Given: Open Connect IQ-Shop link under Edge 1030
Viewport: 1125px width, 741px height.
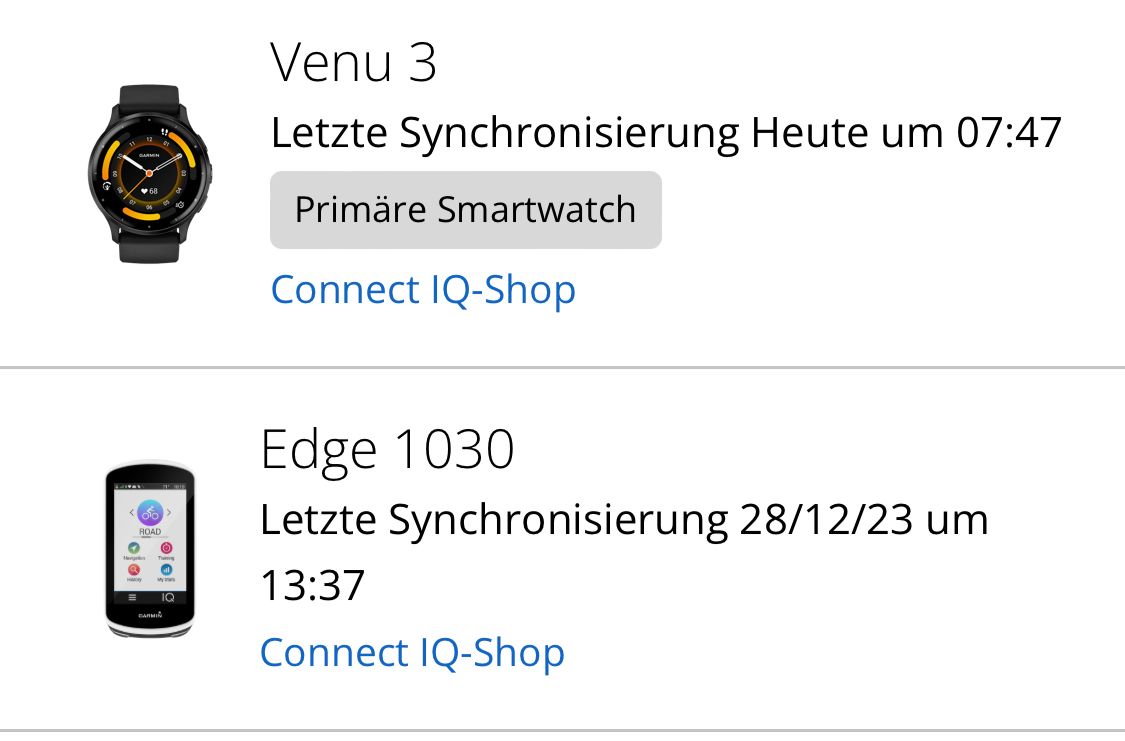Looking at the screenshot, I should pyautogui.click(x=412, y=653).
